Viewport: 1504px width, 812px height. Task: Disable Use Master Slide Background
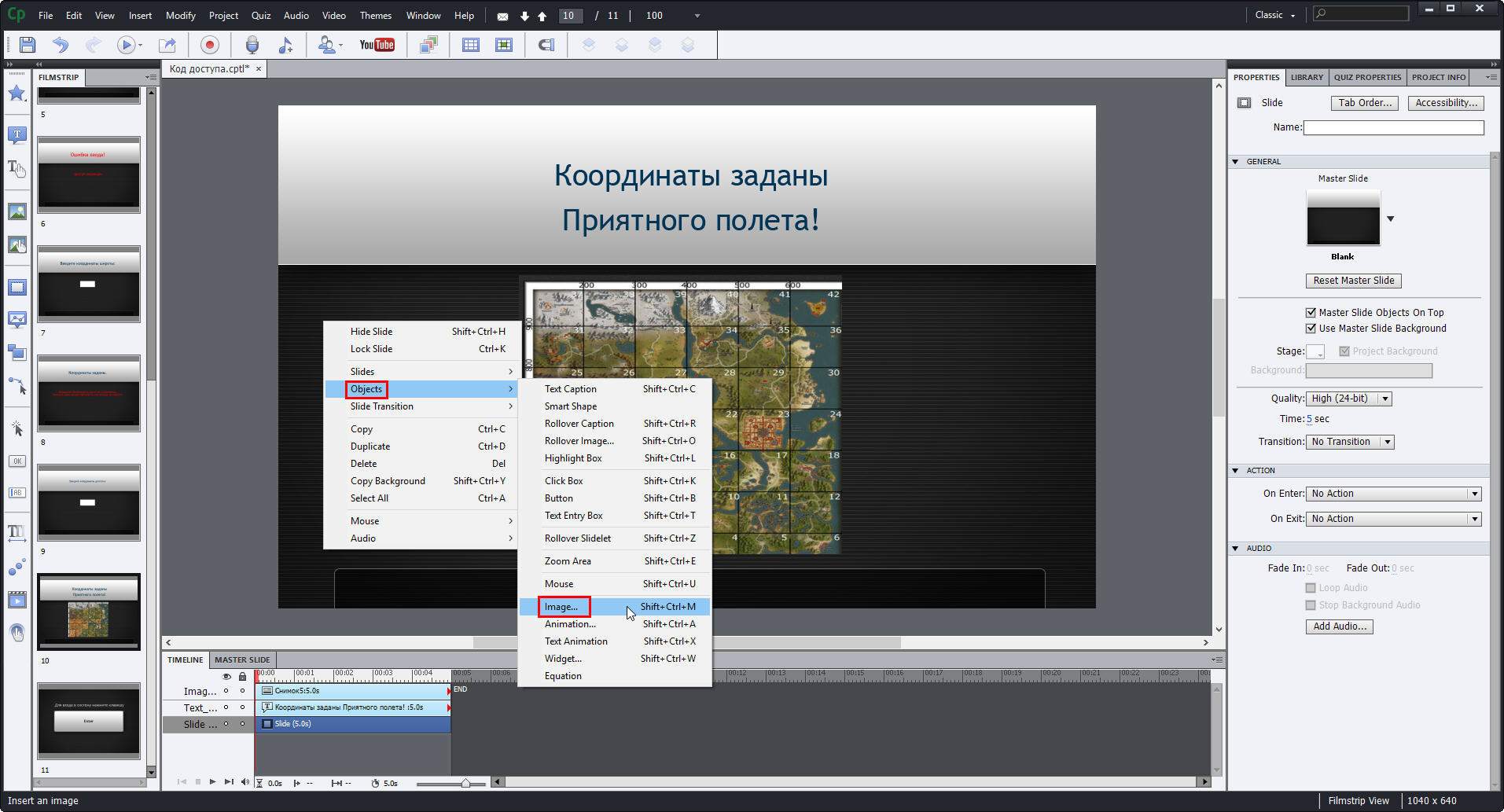pyautogui.click(x=1311, y=328)
